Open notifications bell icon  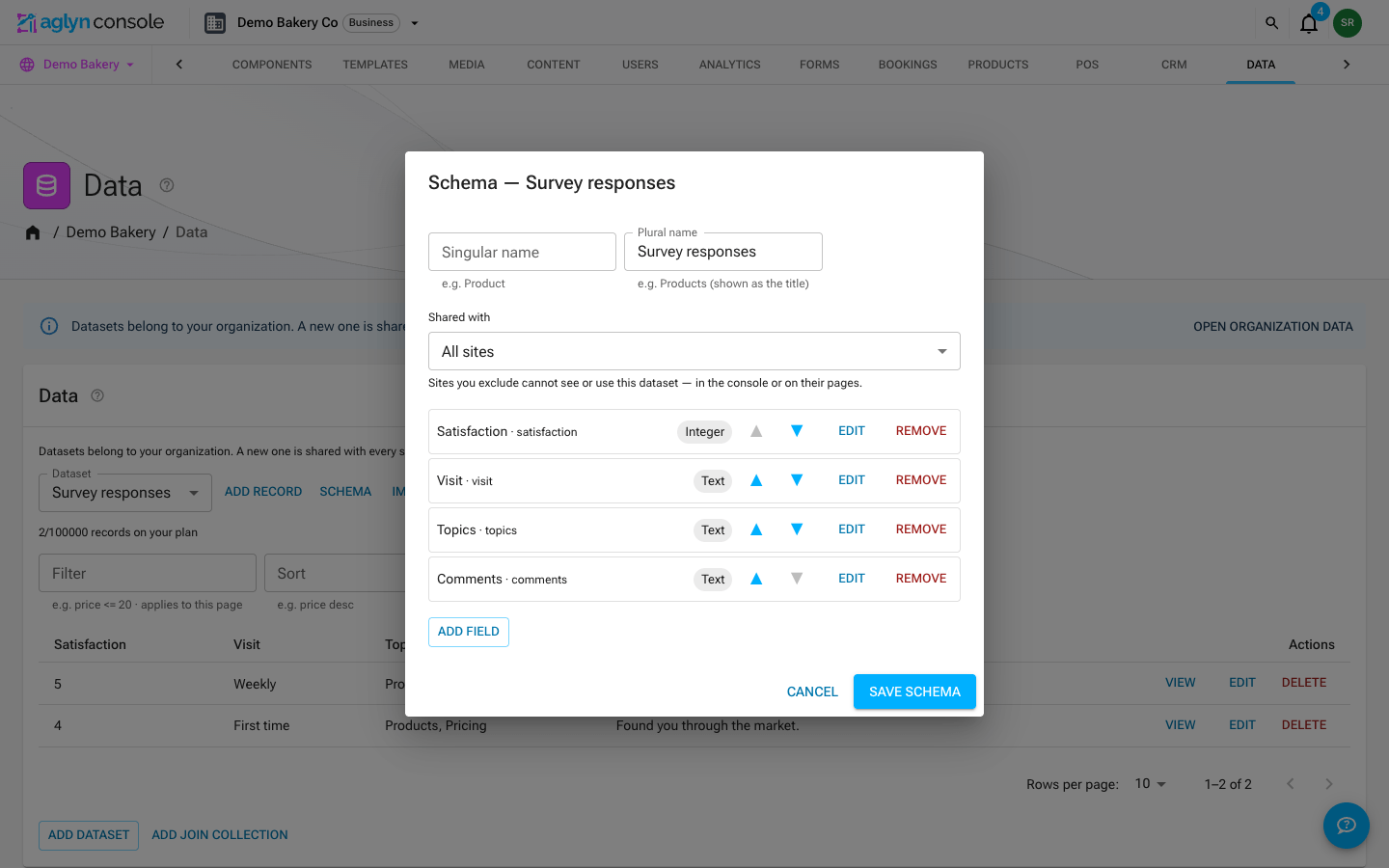click(x=1309, y=23)
